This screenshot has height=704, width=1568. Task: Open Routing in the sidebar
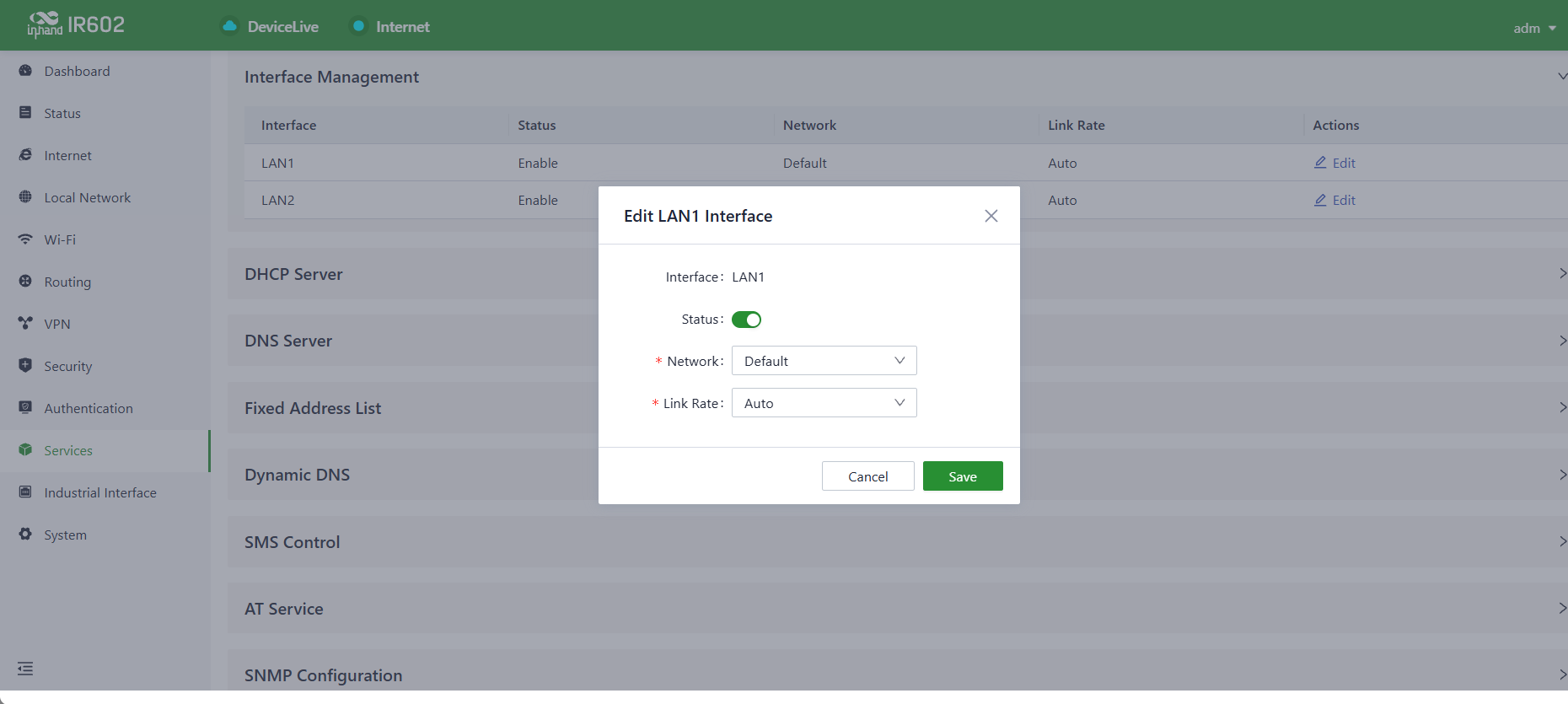point(67,282)
